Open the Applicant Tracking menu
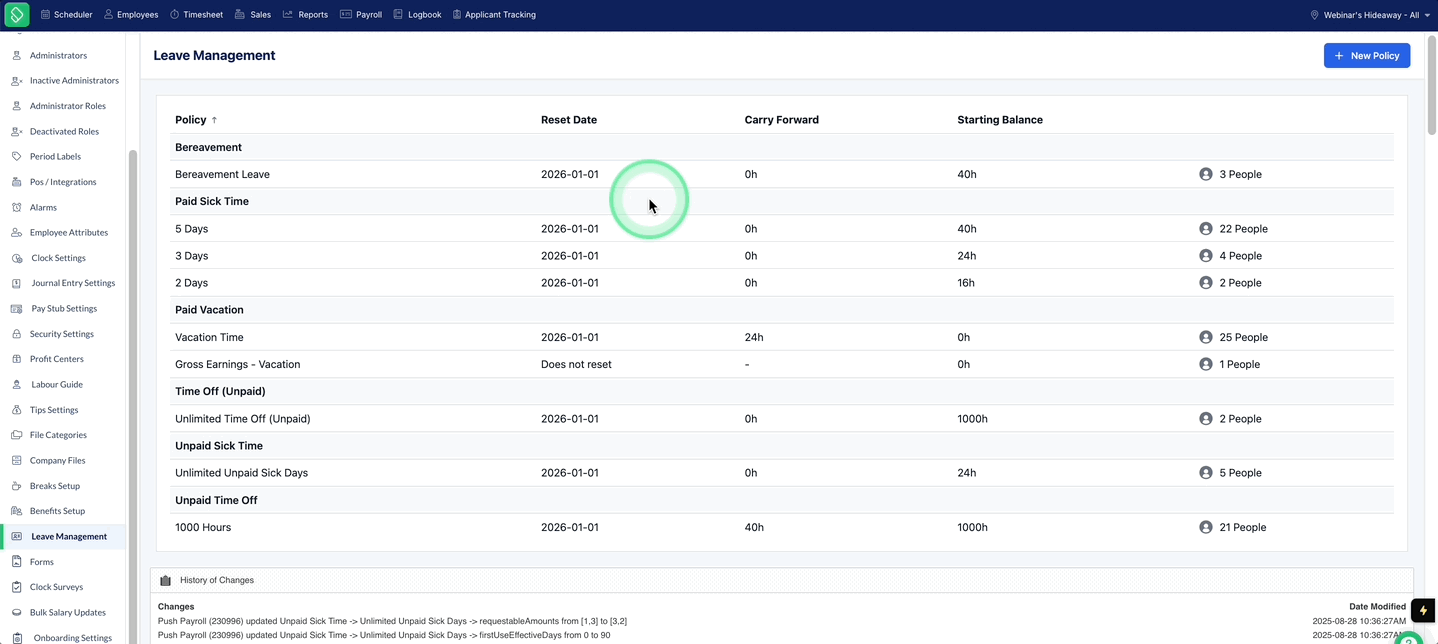The height and width of the screenshot is (644, 1438). click(494, 15)
